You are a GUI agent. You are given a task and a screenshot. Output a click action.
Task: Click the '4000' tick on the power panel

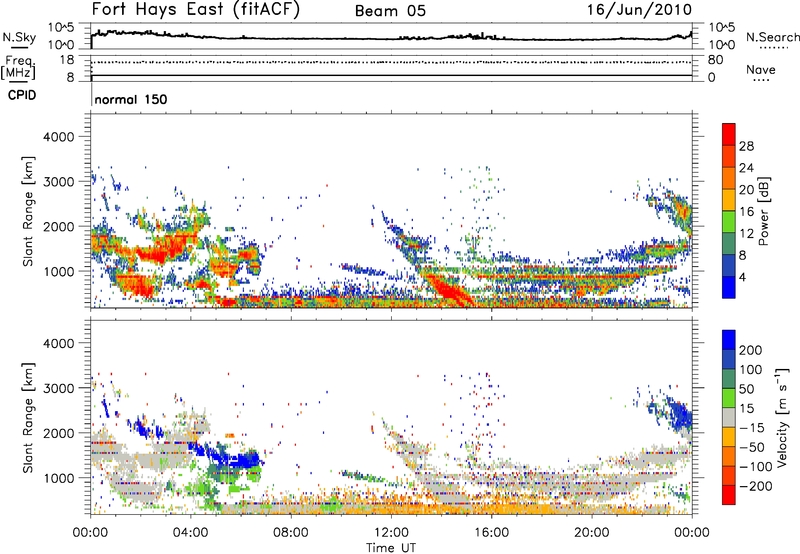[x=58, y=137]
